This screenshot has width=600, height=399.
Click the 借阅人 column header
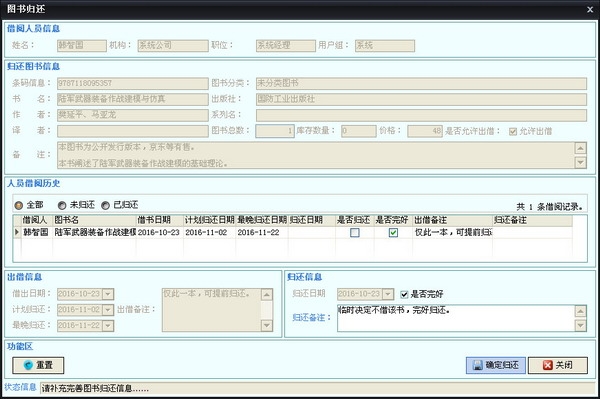[x=37, y=220]
